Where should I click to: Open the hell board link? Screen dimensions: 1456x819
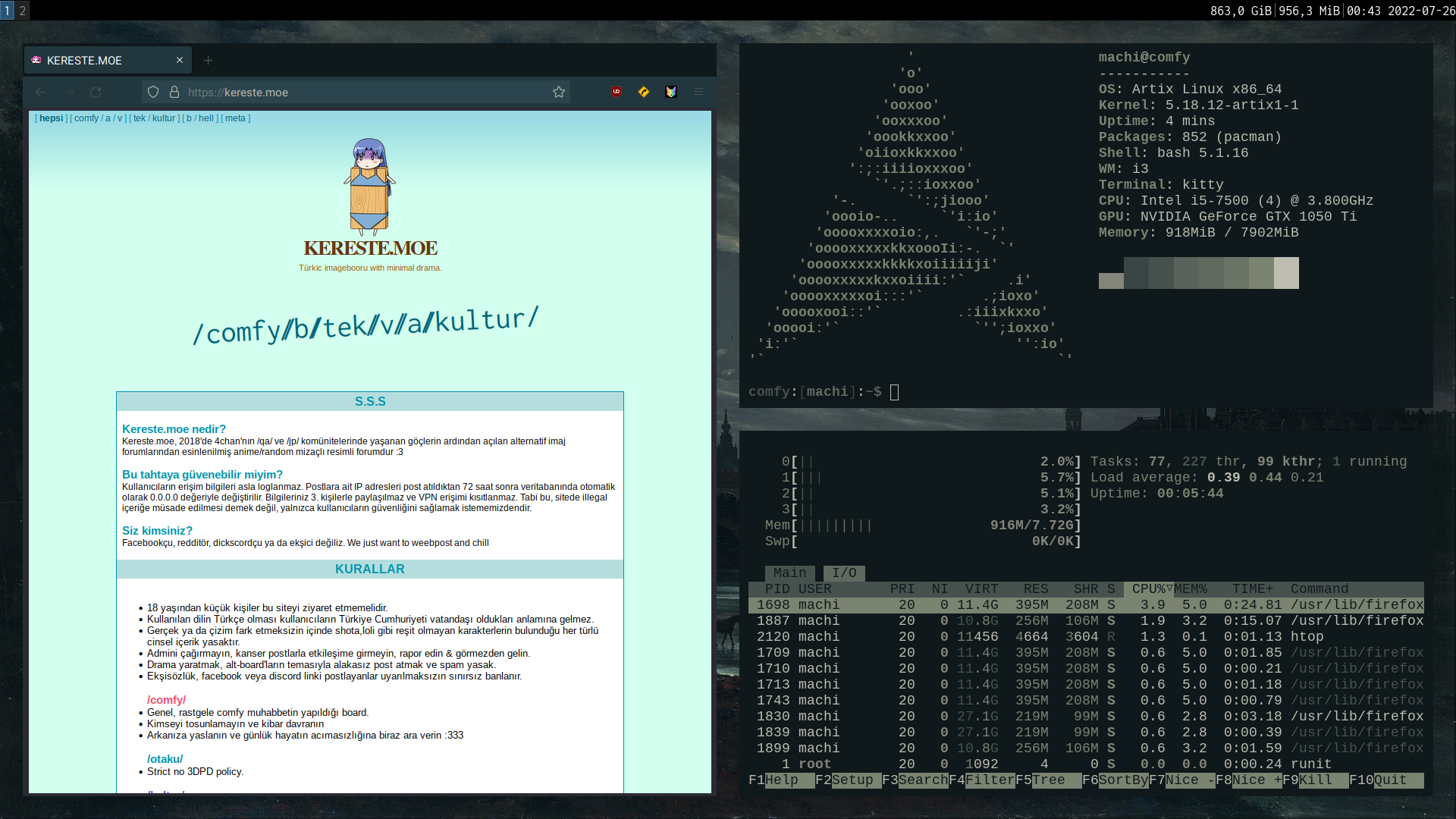pyautogui.click(x=206, y=118)
